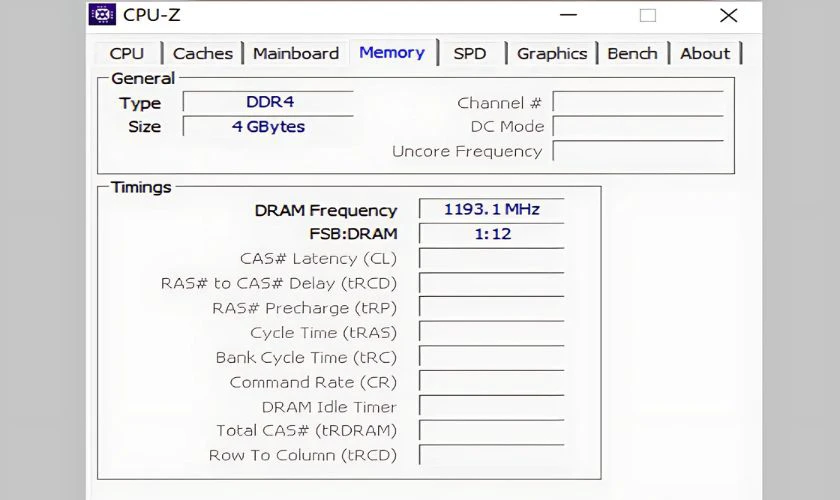Image resolution: width=840 pixels, height=500 pixels.
Task: Click the 'DRAM Idle Timer' label
Action: point(329,407)
